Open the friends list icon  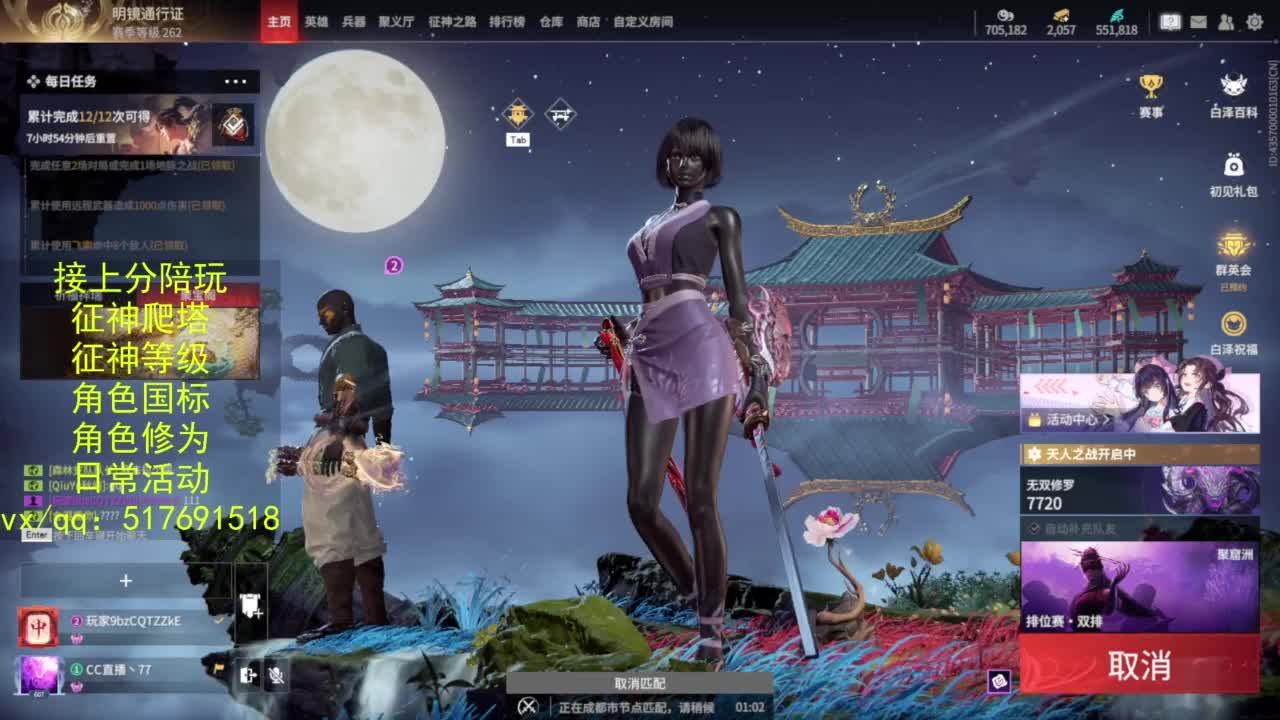1225,20
